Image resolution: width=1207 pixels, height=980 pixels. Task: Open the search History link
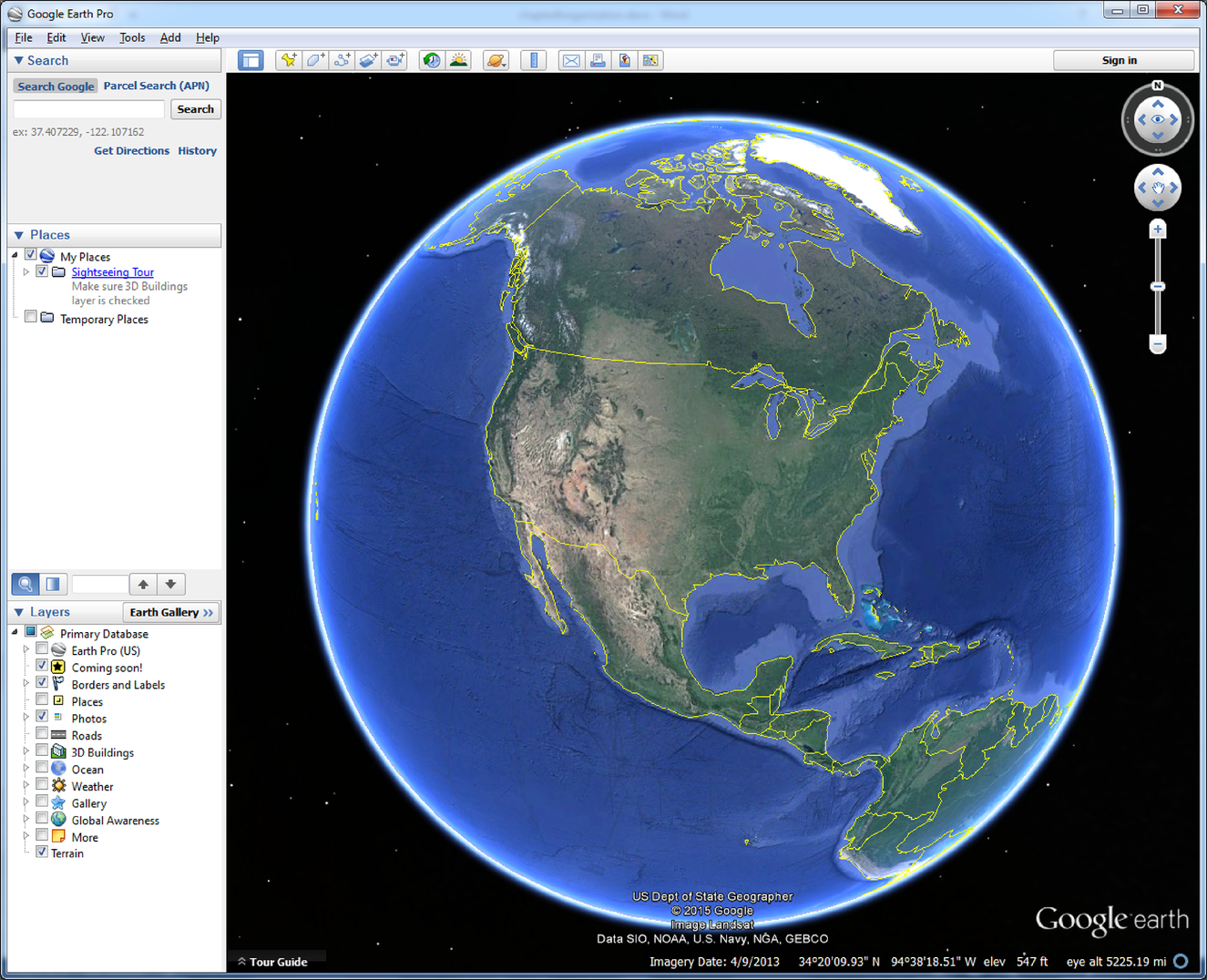point(198,151)
